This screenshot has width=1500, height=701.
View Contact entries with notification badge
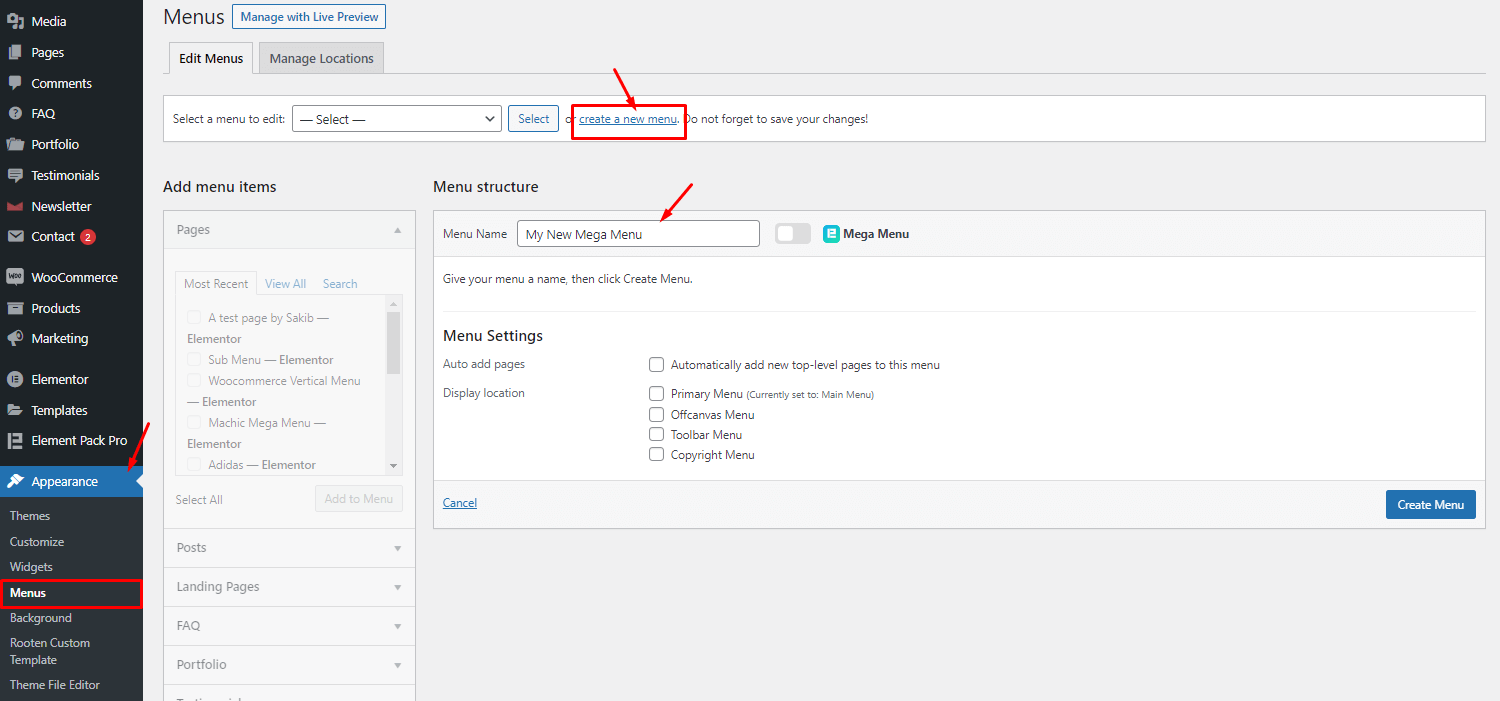tap(53, 237)
